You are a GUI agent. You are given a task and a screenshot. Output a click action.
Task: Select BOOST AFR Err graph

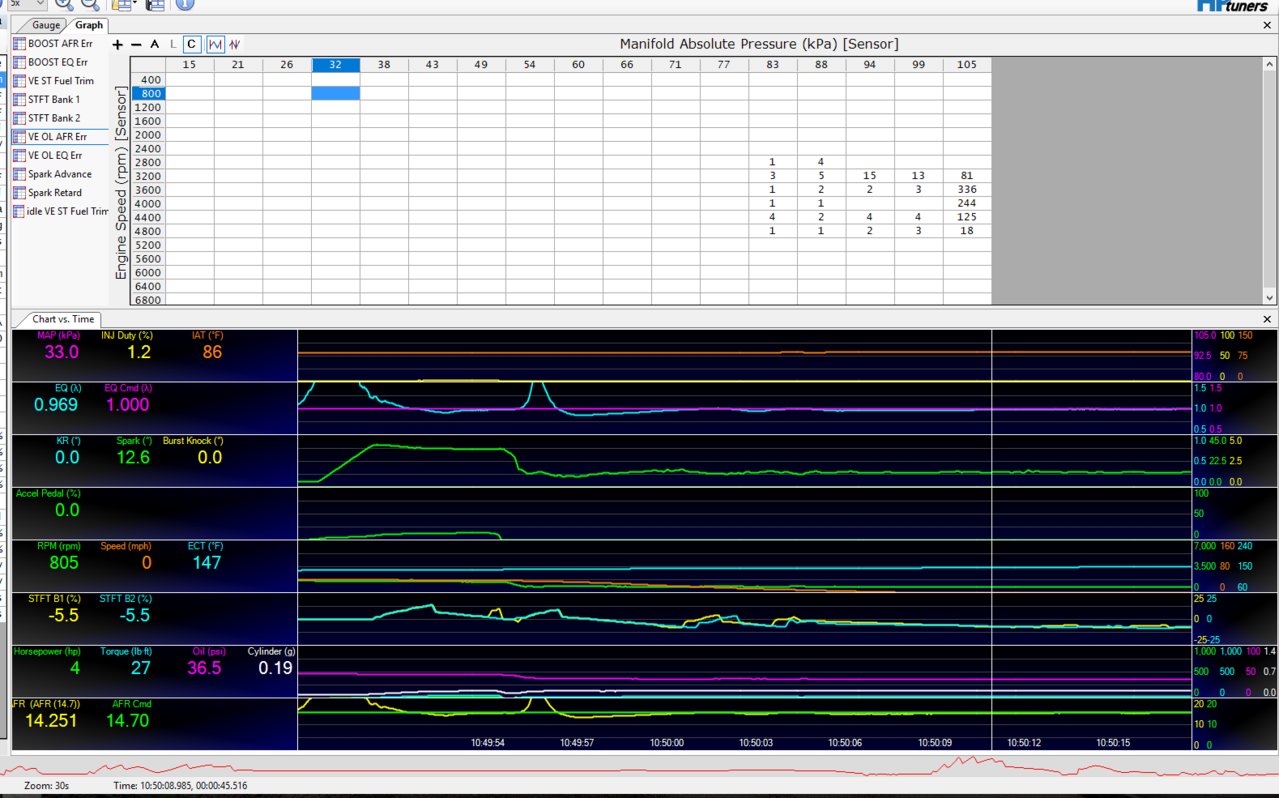(x=60, y=44)
